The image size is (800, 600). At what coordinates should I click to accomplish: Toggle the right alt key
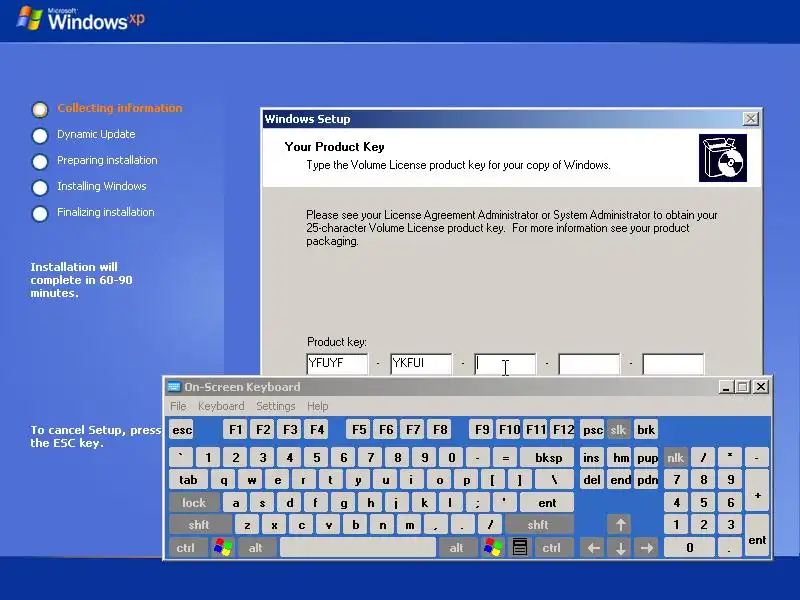[457, 547]
